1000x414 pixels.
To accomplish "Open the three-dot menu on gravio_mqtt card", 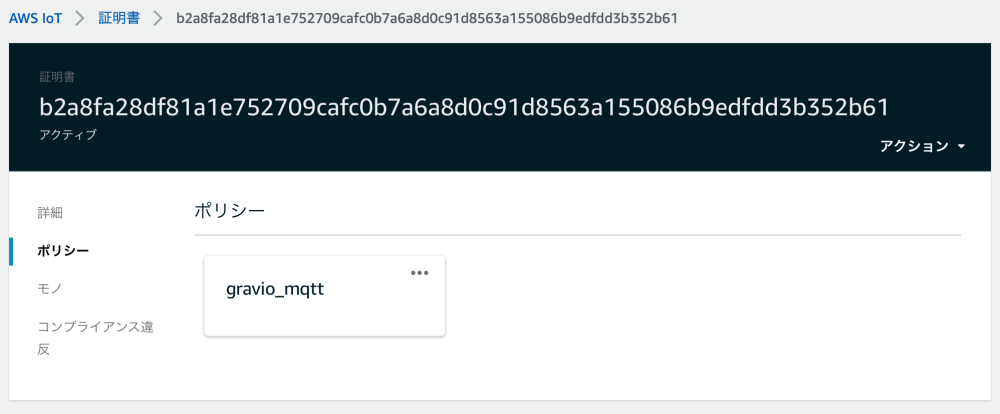I will tap(419, 273).
